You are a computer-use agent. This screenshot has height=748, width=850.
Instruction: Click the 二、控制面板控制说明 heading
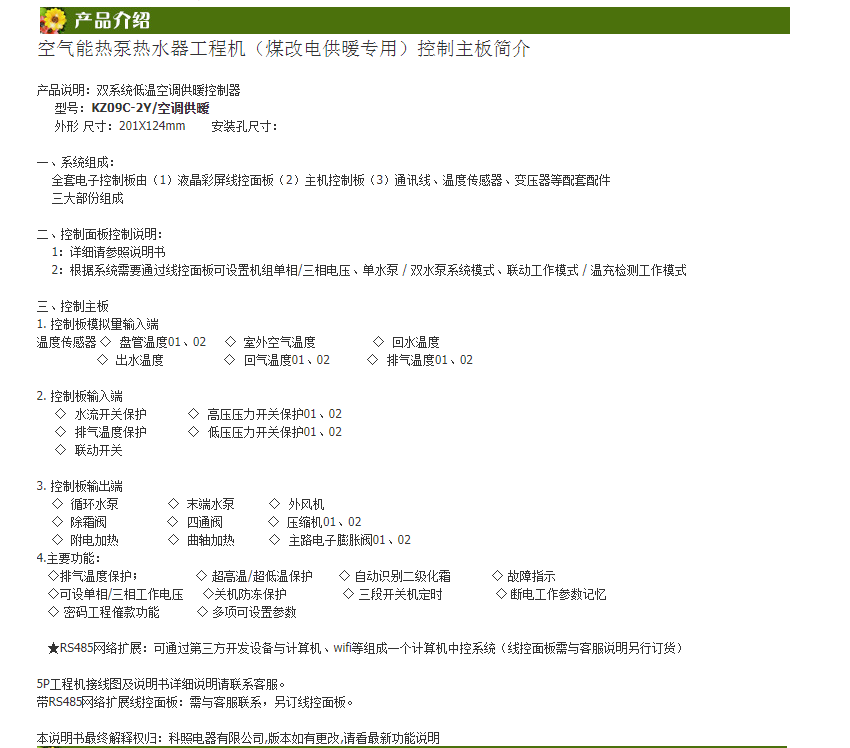[x=100, y=234]
